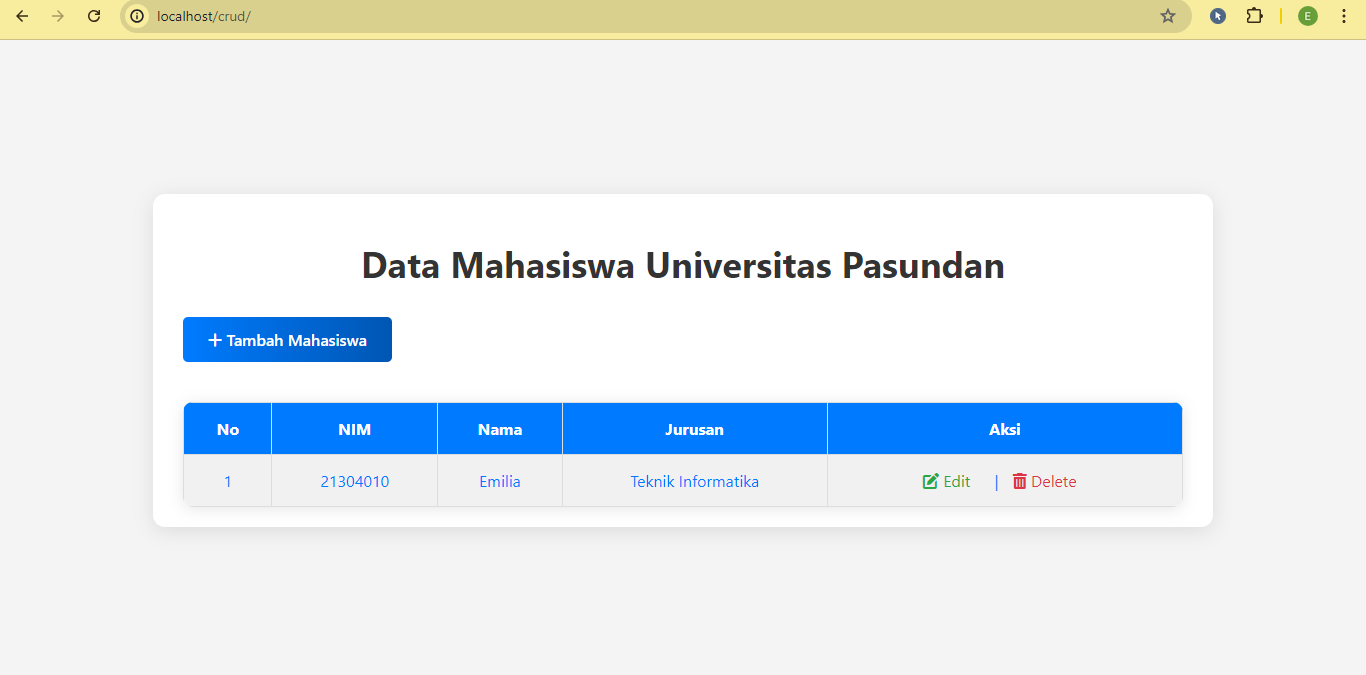Click the name Emilia in the table
Image resolution: width=1366 pixels, height=675 pixels.
pyautogui.click(x=500, y=482)
